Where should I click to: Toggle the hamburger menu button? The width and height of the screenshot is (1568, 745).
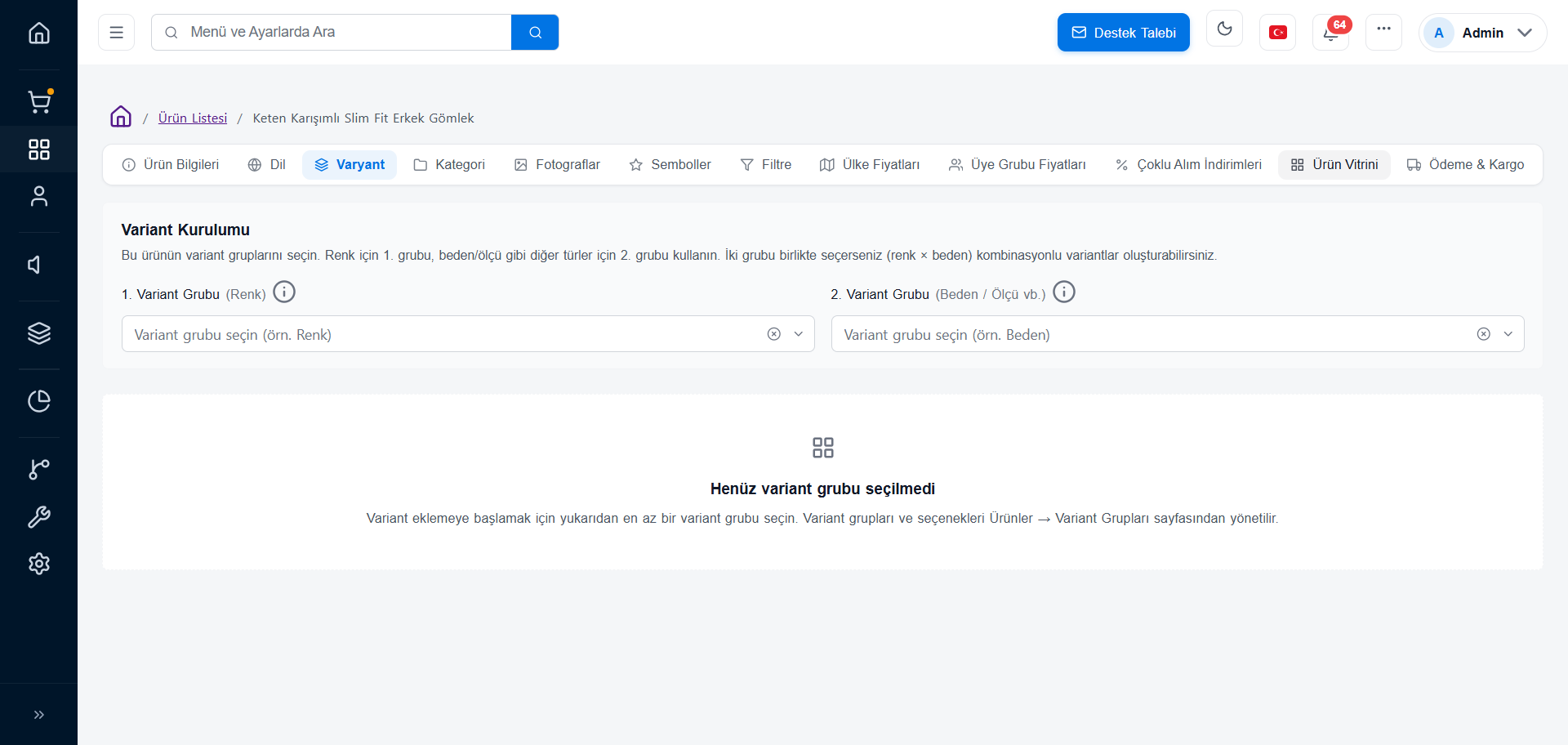116,33
